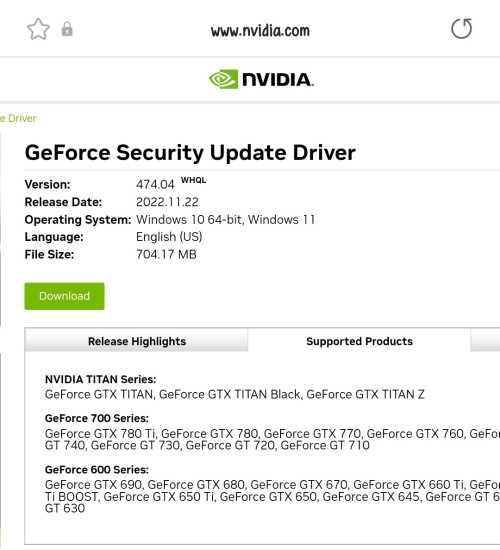Click the release date 2022.11.22
Viewport: 500px width, 550px height.
pyautogui.click(x=167, y=202)
